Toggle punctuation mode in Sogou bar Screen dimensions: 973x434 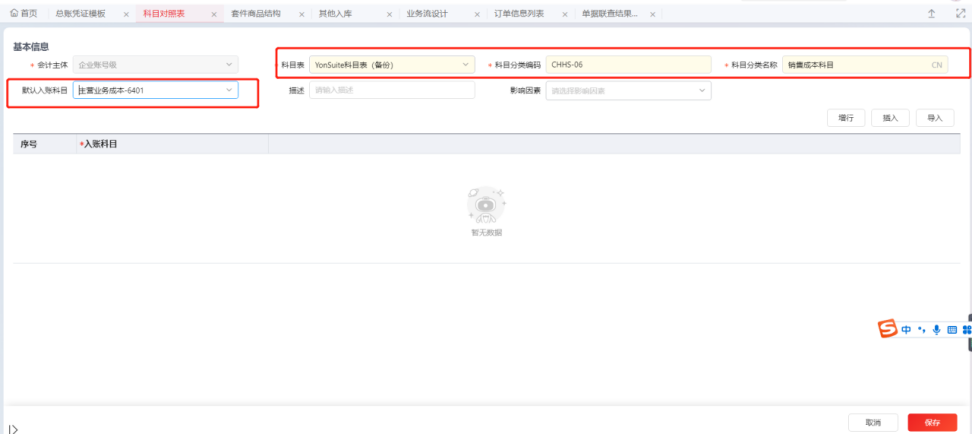[x=921, y=330]
